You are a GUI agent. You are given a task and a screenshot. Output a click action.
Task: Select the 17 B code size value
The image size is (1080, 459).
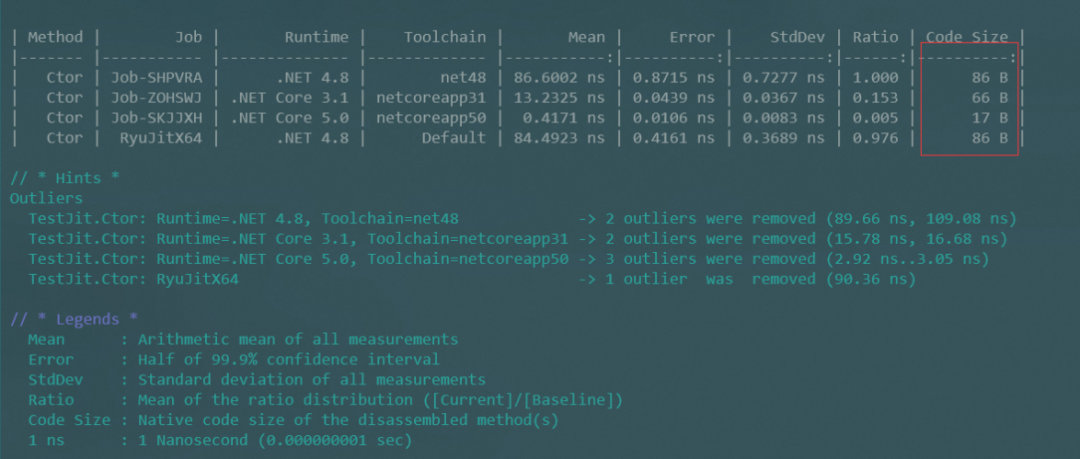(990, 118)
